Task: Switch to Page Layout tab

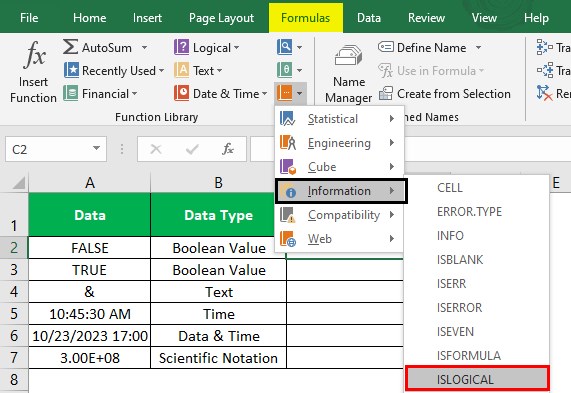Action: coord(221,18)
